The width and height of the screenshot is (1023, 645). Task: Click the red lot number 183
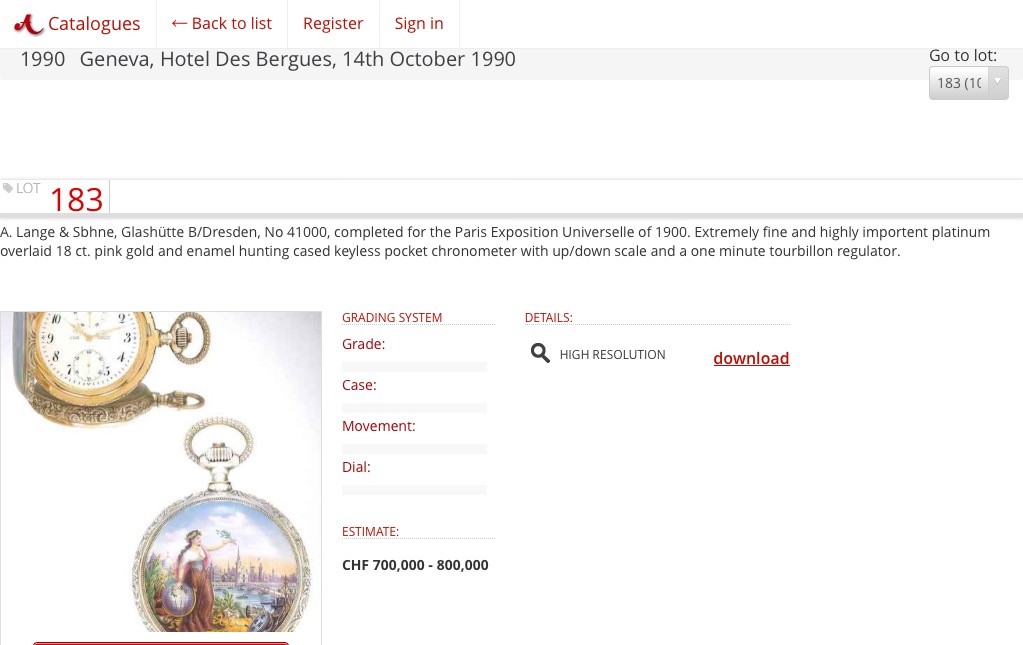[x=76, y=200]
